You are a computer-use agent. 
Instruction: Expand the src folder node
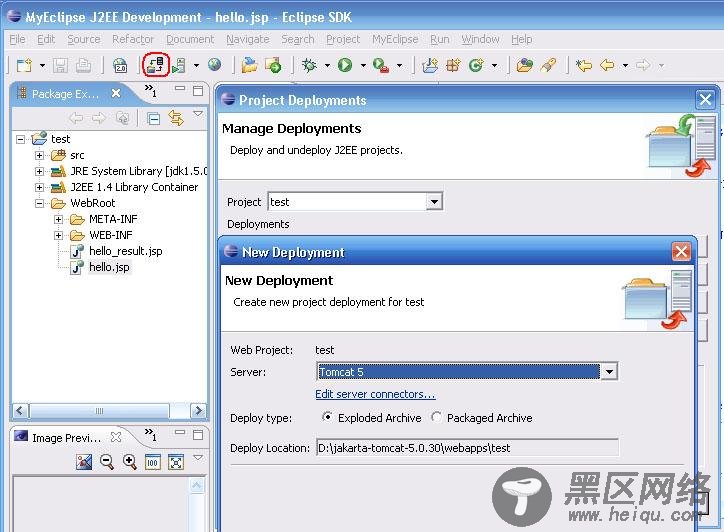pos(39,155)
